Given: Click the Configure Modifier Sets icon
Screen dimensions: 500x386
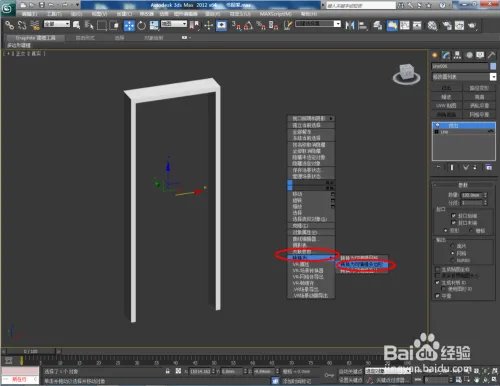Looking at the screenshot, I should point(488,167).
